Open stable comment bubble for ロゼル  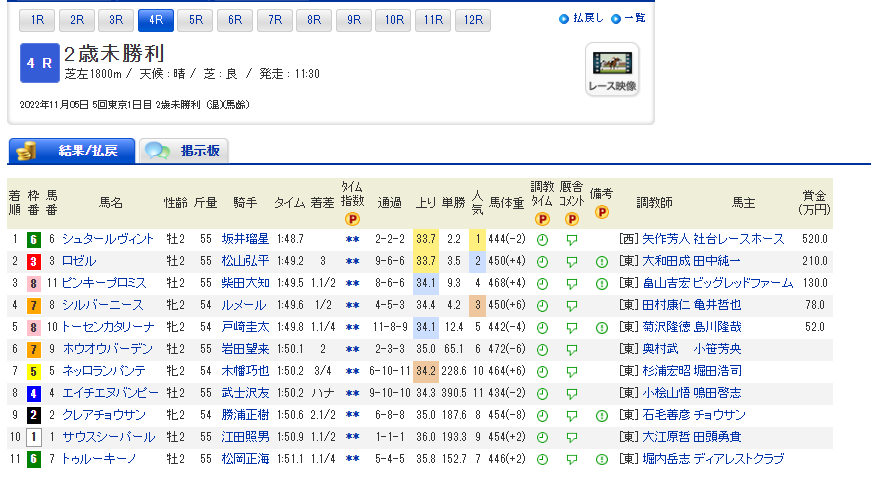click(572, 262)
